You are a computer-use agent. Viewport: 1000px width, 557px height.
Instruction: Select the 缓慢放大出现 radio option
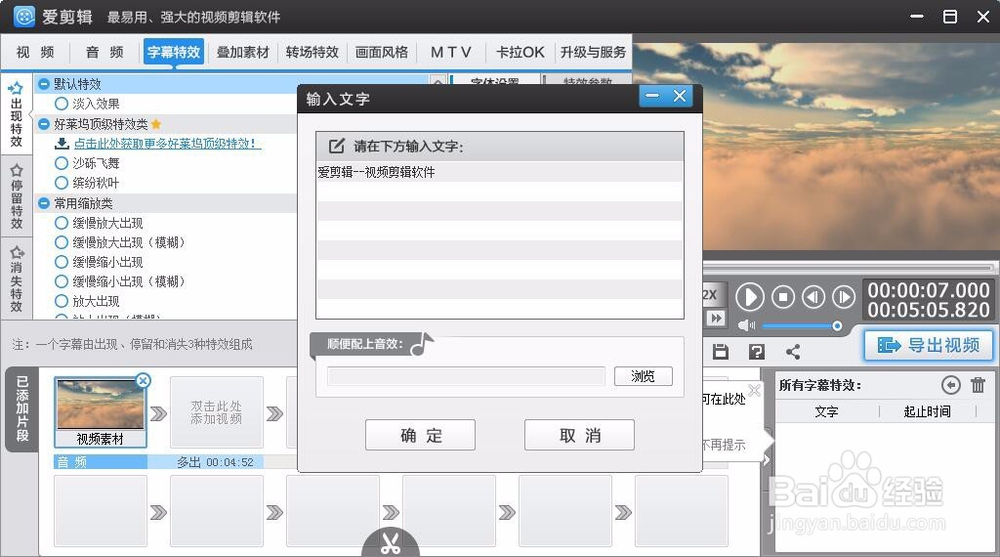pyautogui.click(x=61, y=223)
